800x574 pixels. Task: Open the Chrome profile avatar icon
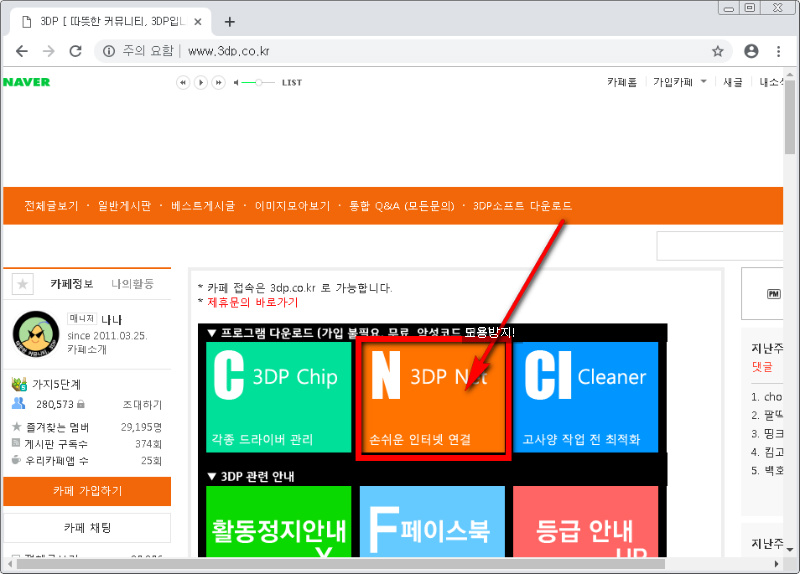coord(751,51)
